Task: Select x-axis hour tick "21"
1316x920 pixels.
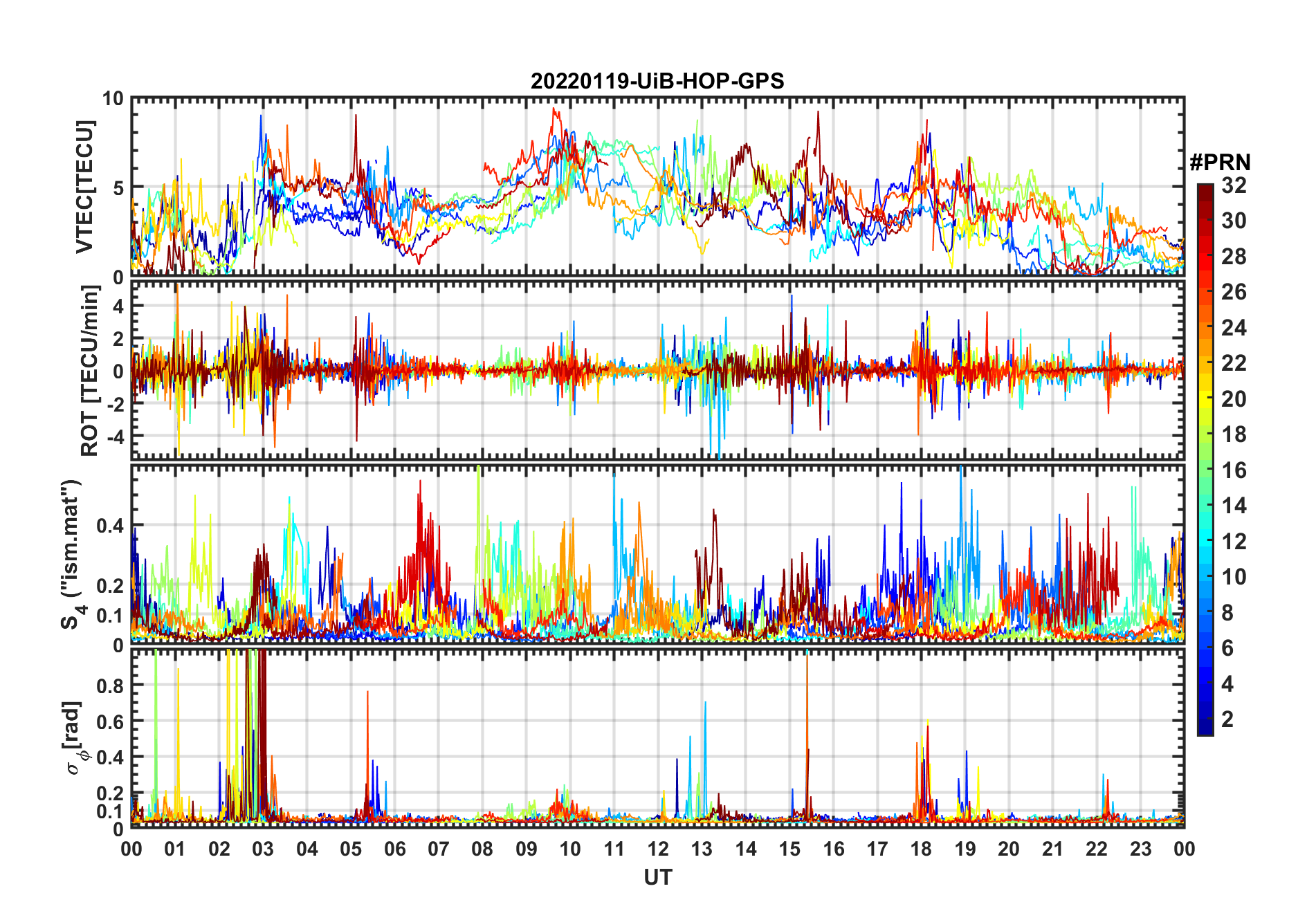Action: pyautogui.click(x=1053, y=849)
